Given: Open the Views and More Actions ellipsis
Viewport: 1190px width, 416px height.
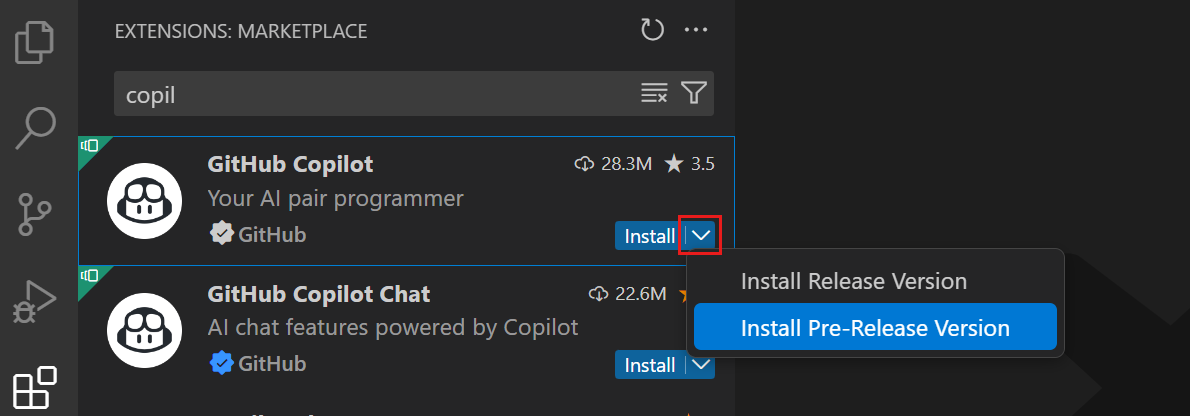Looking at the screenshot, I should click(696, 31).
